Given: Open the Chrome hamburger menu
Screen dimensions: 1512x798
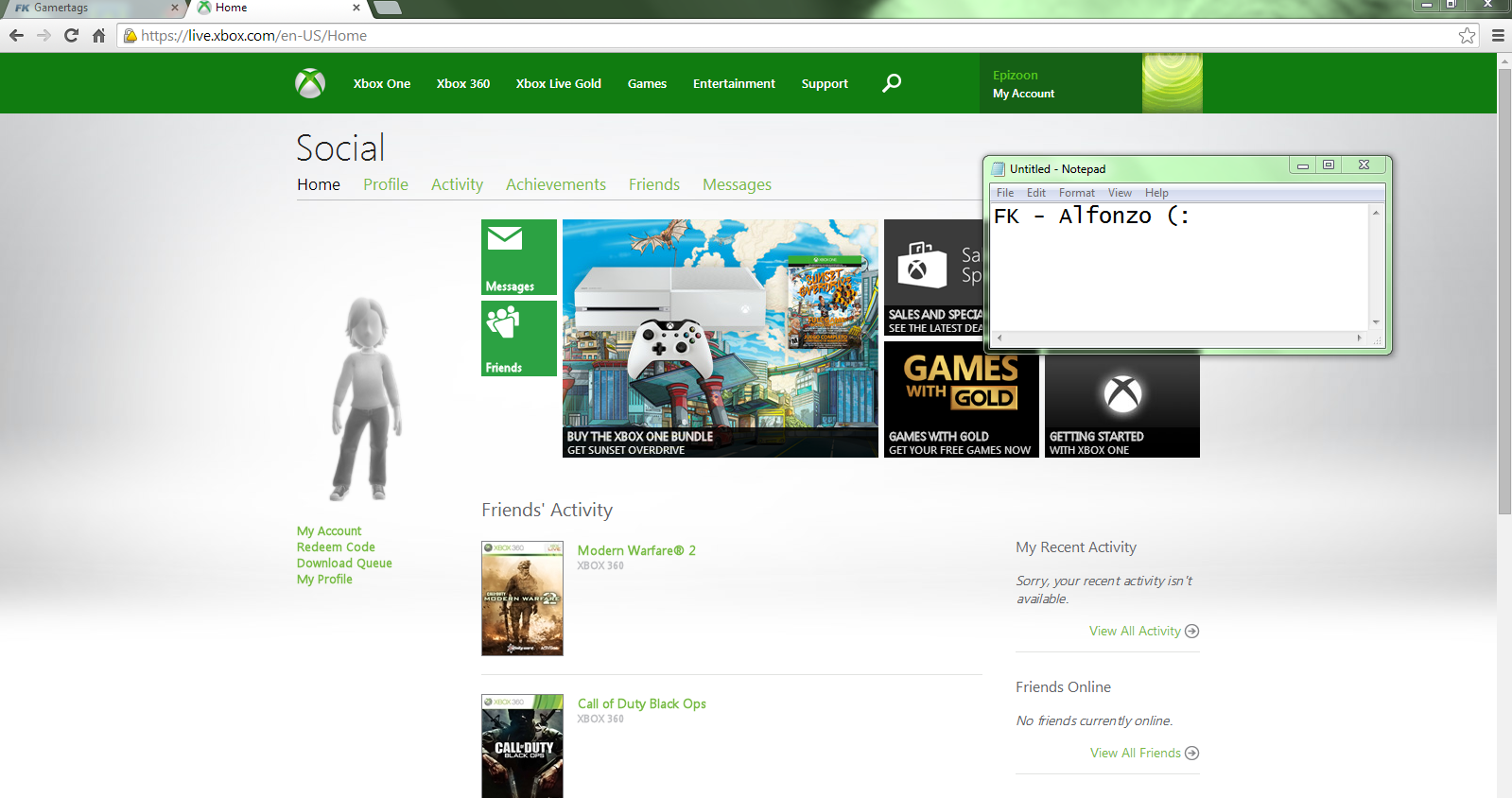Looking at the screenshot, I should point(1498,35).
